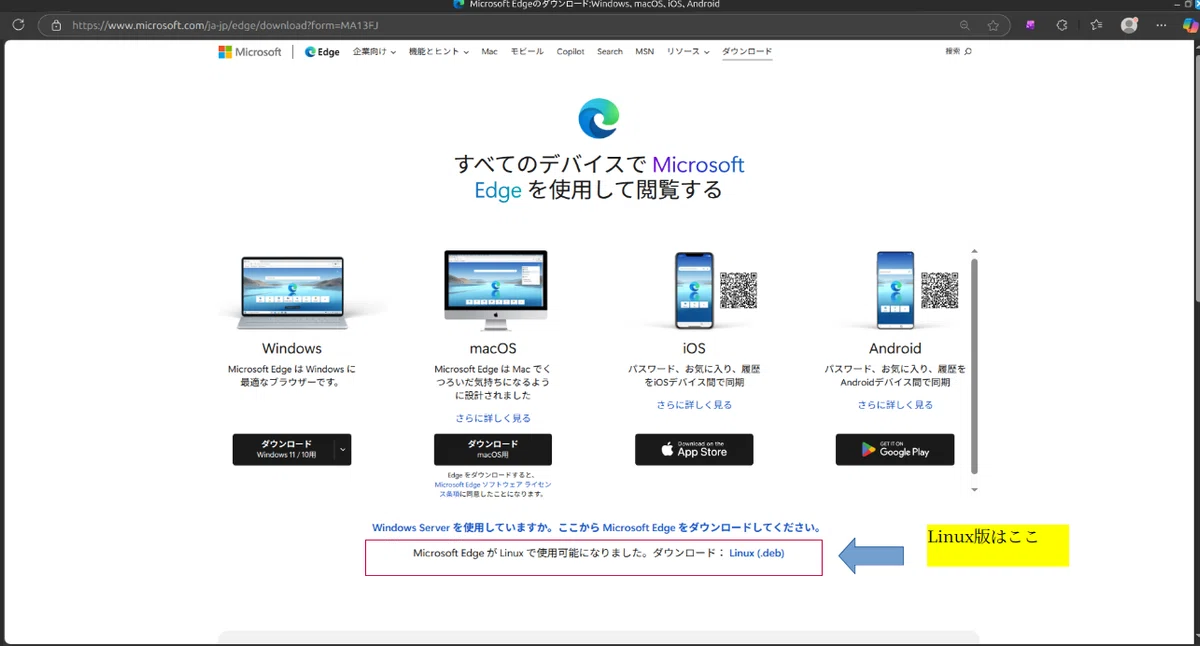Go to the Microsoft logo home link
1200x646 pixels.
[250, 52]
